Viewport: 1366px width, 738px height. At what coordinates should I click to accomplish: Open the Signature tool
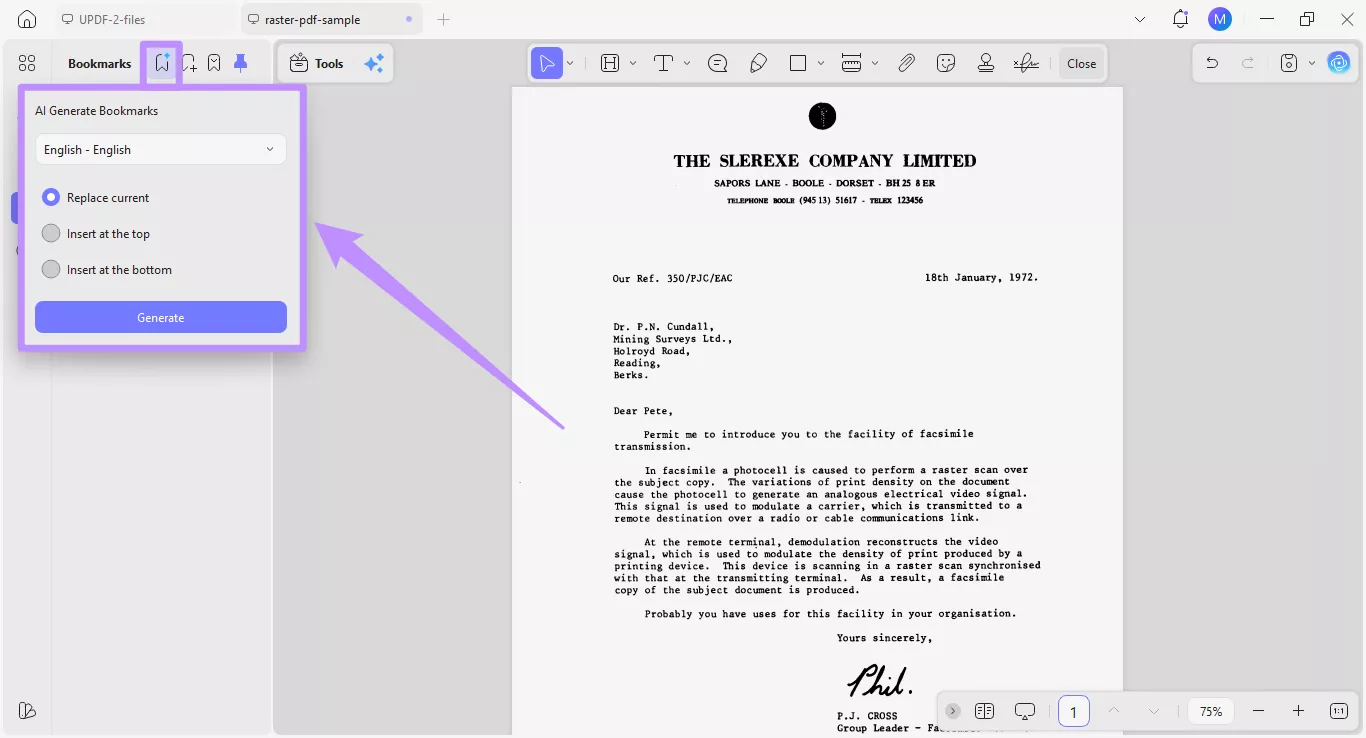point(1025,62)
